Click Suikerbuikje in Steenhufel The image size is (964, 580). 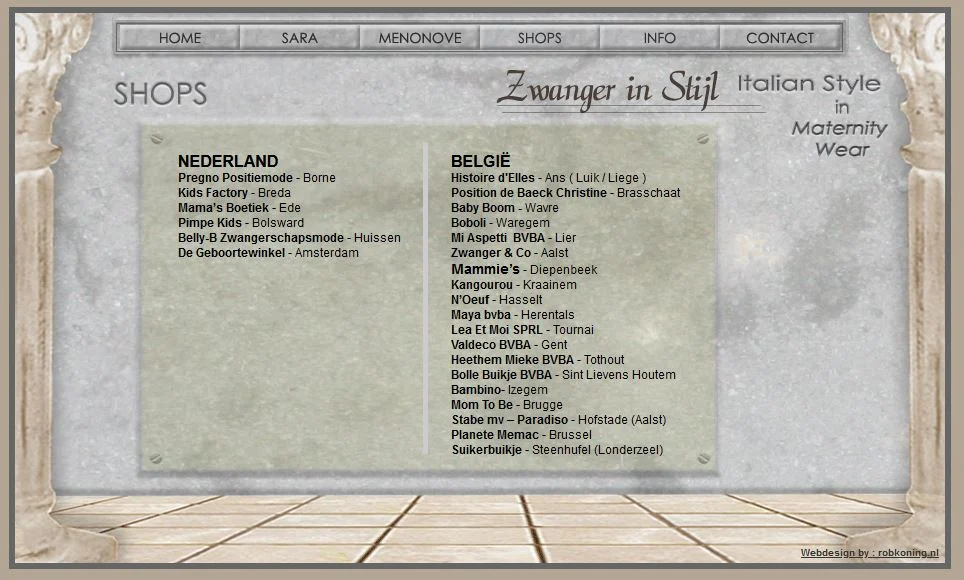pos(556,450)
